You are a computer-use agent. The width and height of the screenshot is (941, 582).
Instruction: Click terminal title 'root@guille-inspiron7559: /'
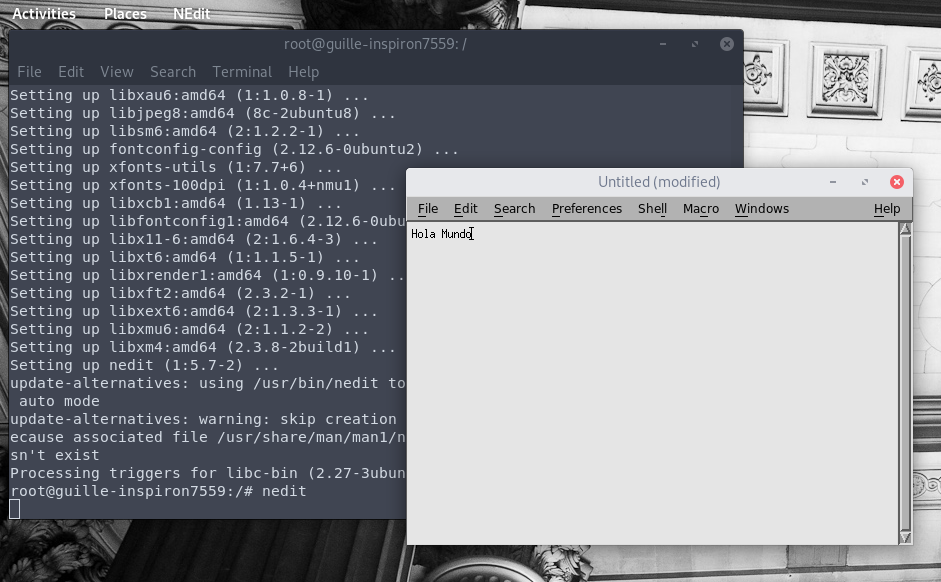pyautogui.click(x=375, y=44)
